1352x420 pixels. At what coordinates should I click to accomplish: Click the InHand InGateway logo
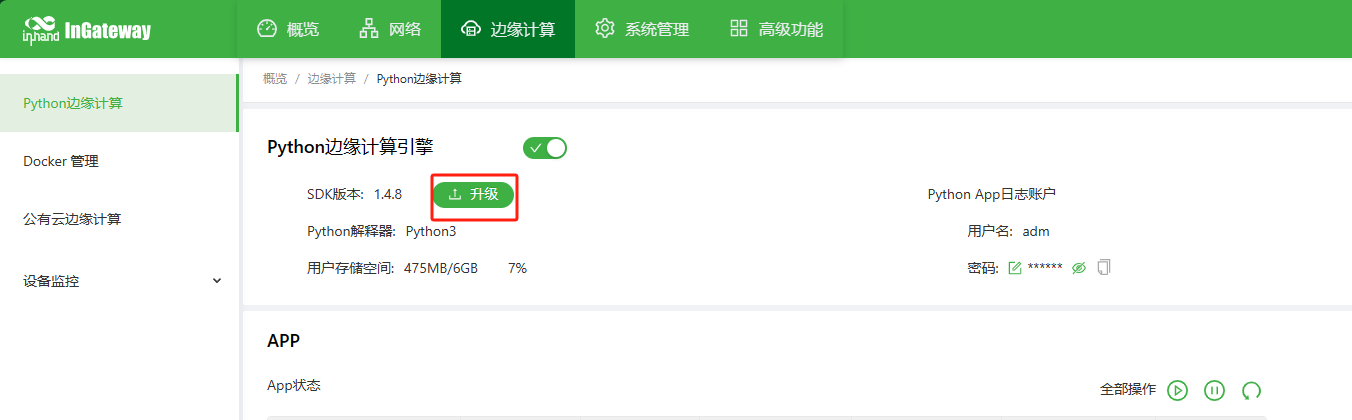coord(87,29)
